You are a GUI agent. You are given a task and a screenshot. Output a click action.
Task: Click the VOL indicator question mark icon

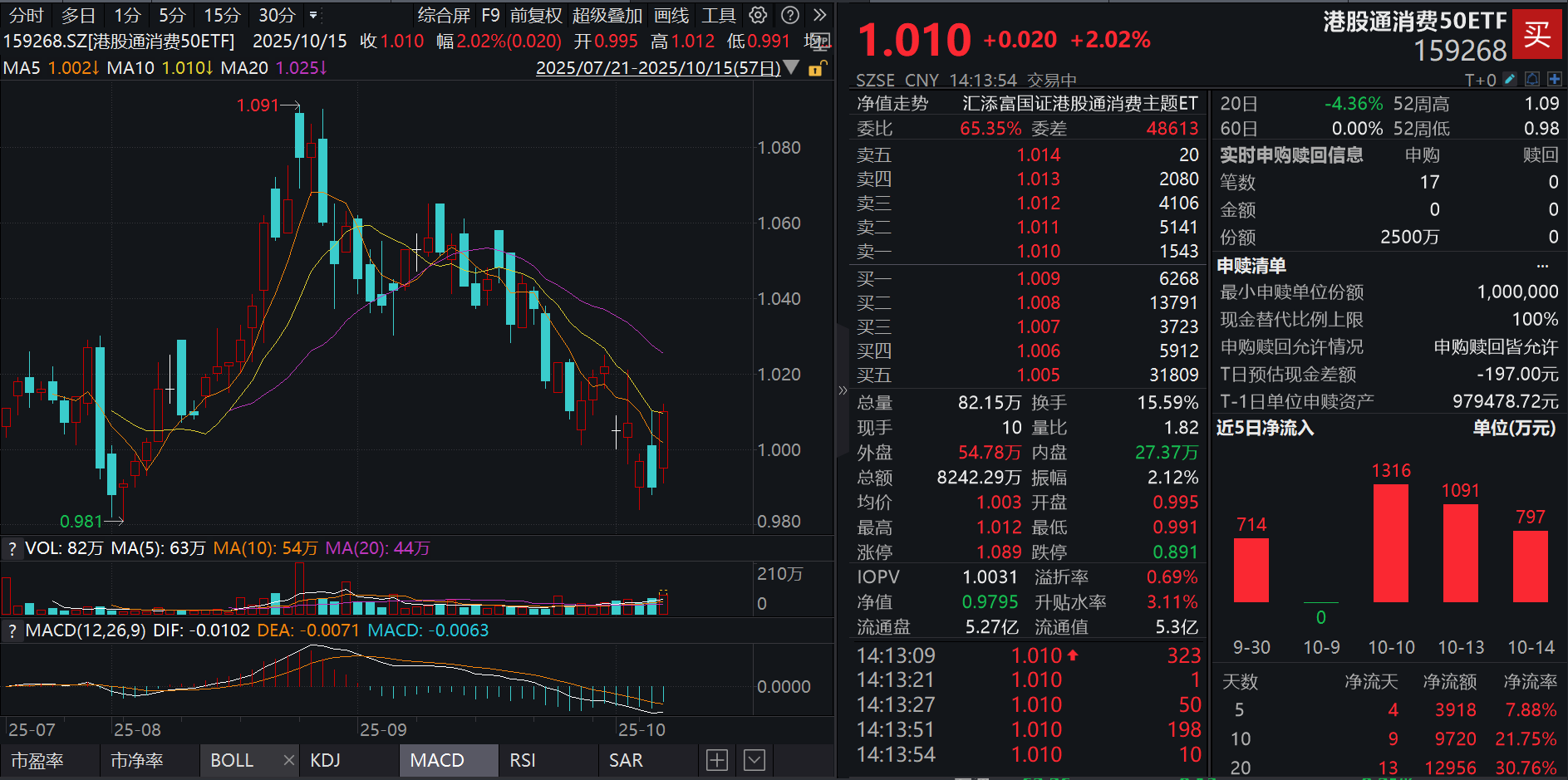tap(12, 548)
